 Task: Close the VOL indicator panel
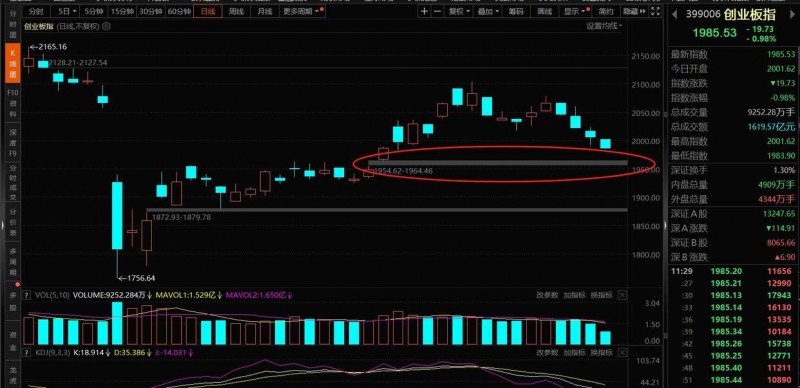[622, 295]
